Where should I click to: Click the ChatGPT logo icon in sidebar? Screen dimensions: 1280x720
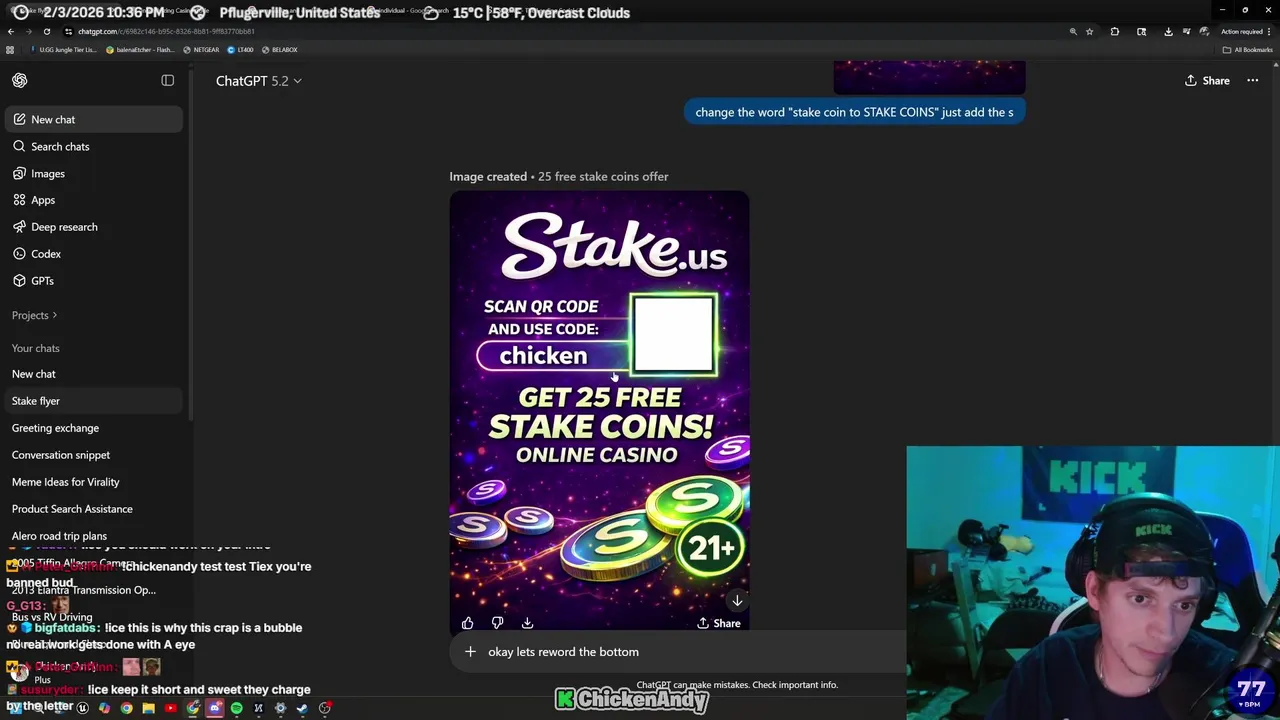tap(20, 80)
